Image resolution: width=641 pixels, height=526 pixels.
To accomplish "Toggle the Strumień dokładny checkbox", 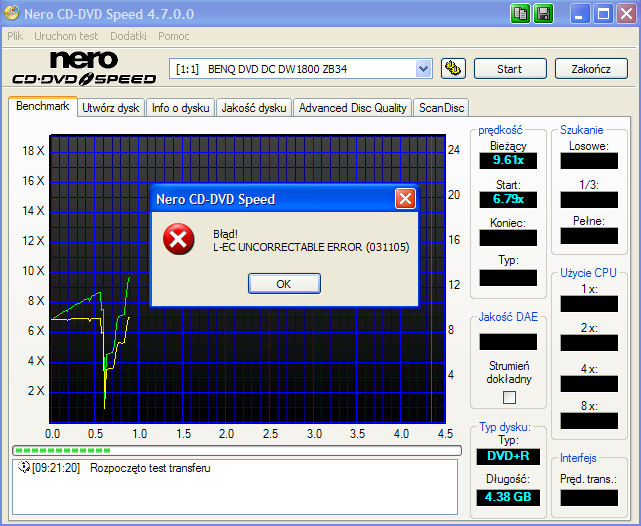I will click(509, 397).
